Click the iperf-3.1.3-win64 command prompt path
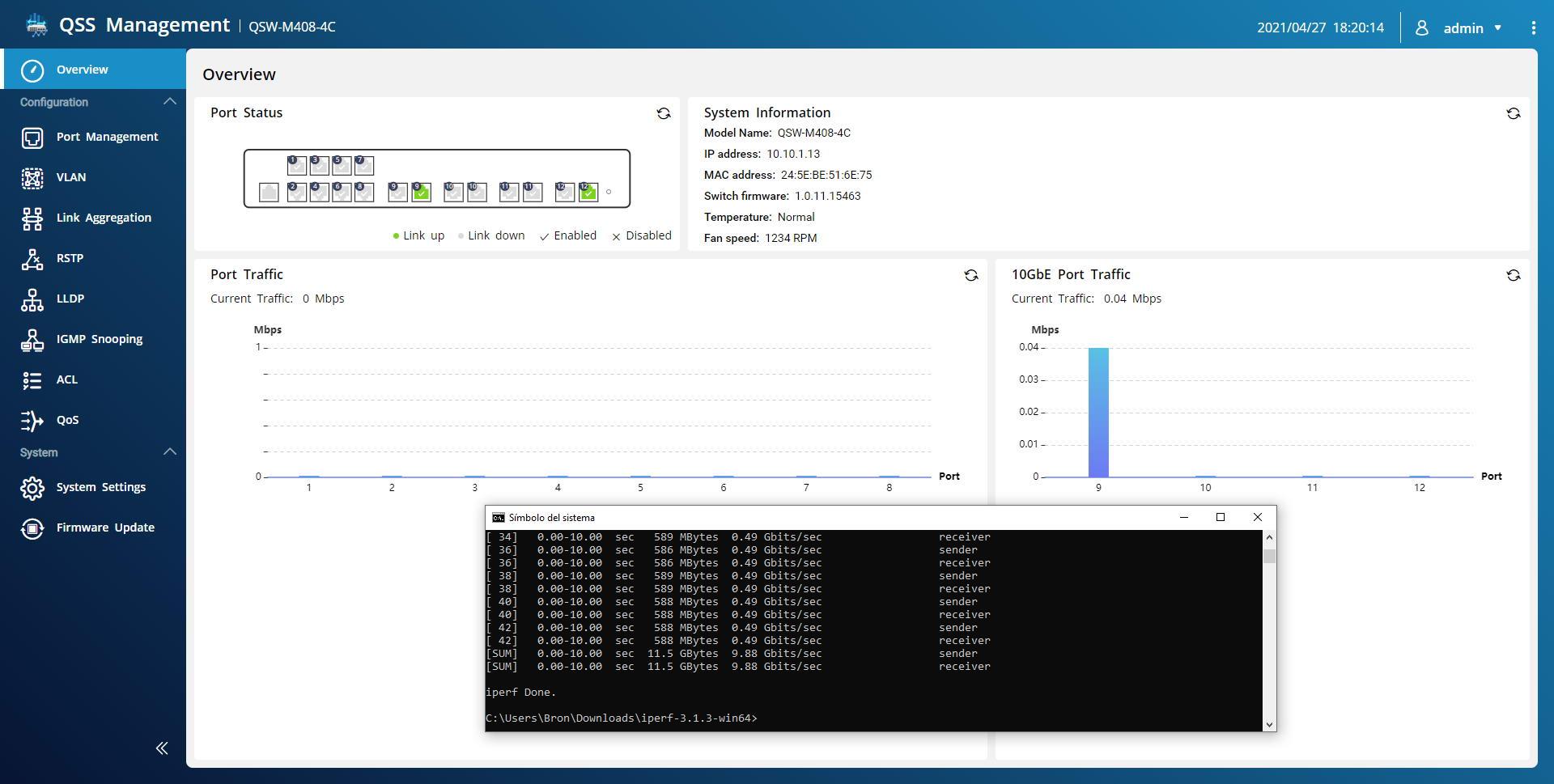Image resolution: width=1554 pixels, height=784 pixels. point(622,718)
